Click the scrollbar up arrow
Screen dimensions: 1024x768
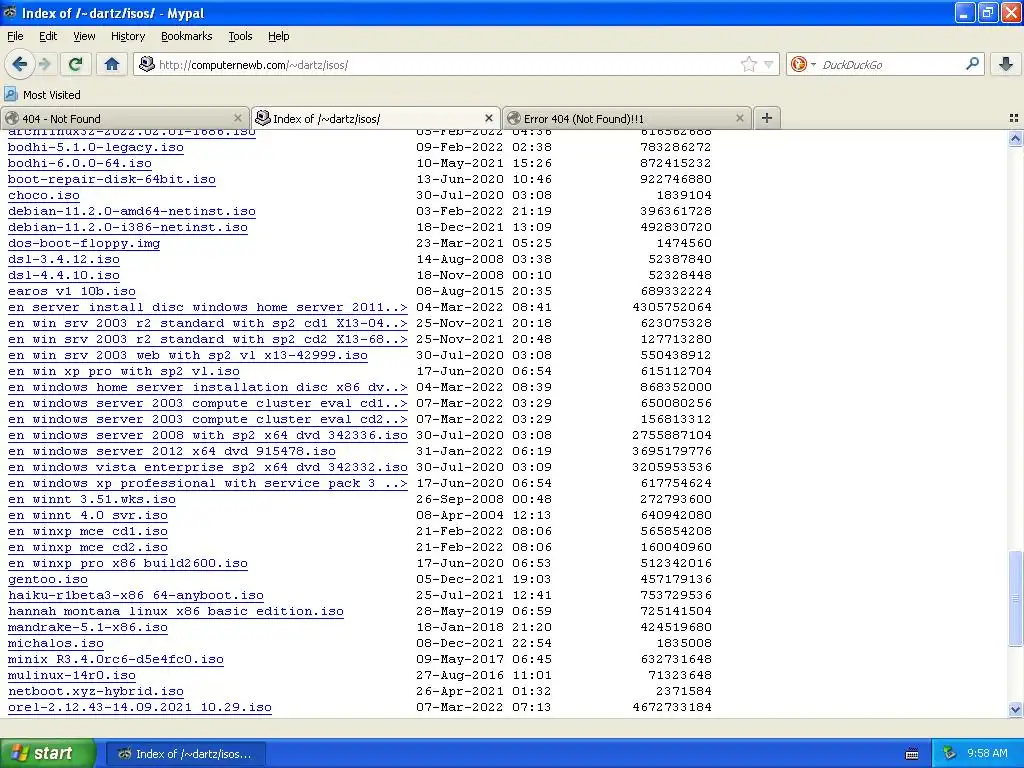click(x=1015, y=138)
